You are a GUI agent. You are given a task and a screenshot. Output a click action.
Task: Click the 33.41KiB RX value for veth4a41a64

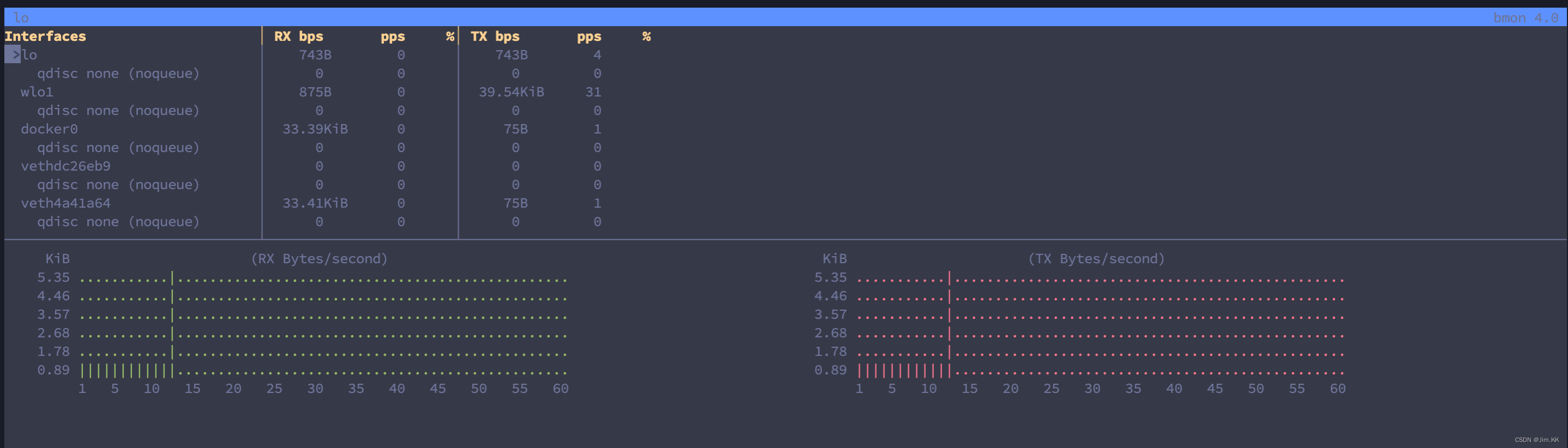(315, 203)
